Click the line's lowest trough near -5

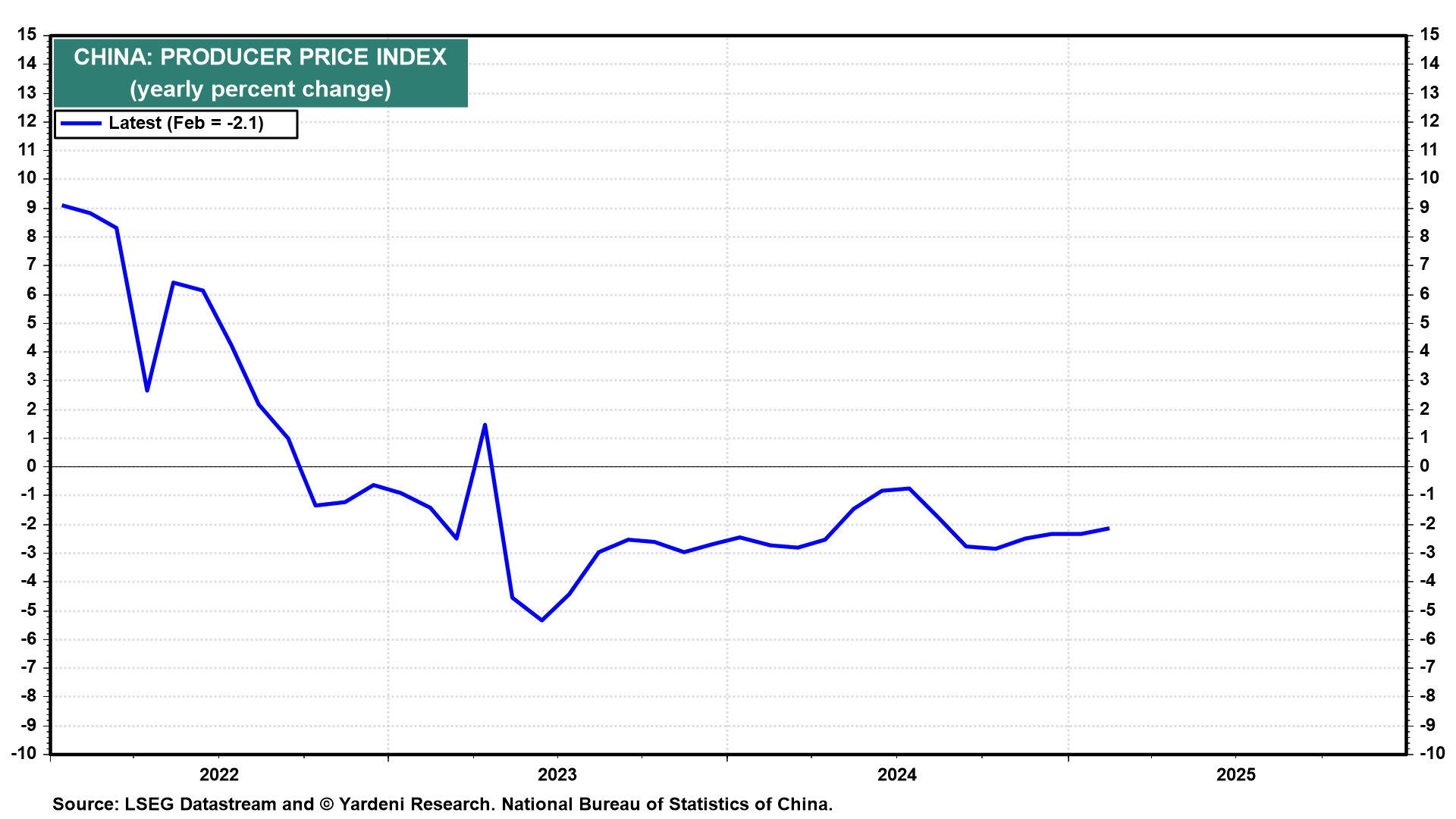click(x=541, y=620)
